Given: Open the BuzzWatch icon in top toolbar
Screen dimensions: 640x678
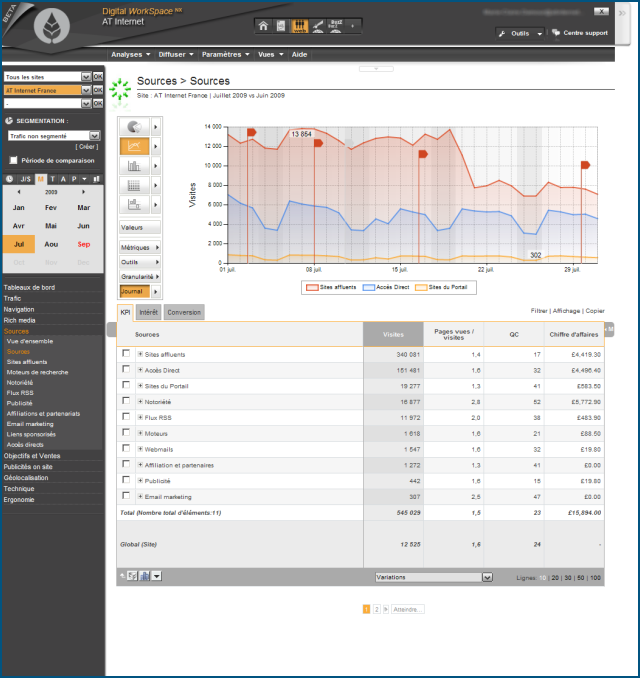Looking at the screenshot, I should (x=336, y=26).
